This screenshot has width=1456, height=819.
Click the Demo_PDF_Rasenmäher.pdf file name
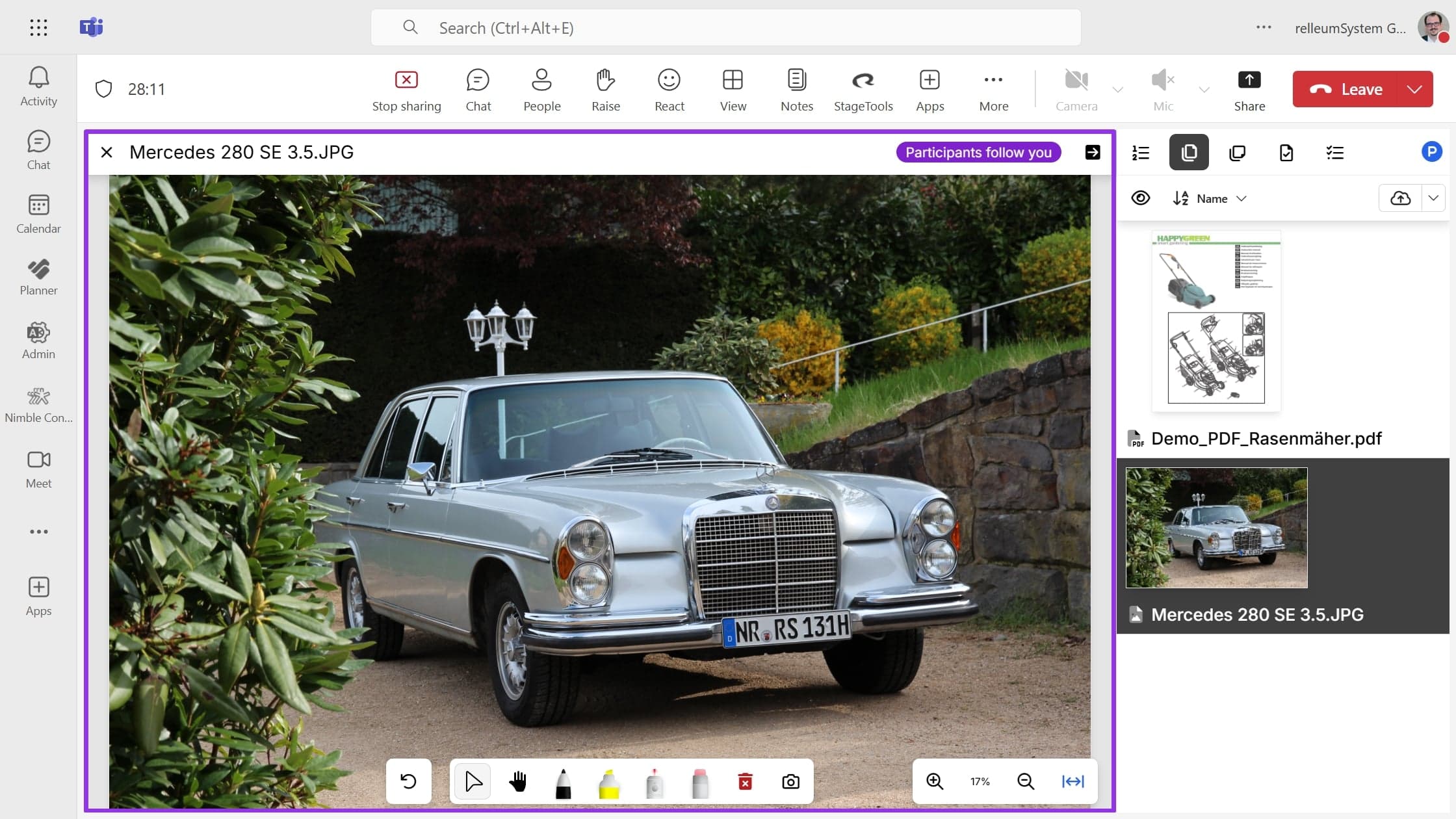pyautogui.click(x=1266, y=439)
